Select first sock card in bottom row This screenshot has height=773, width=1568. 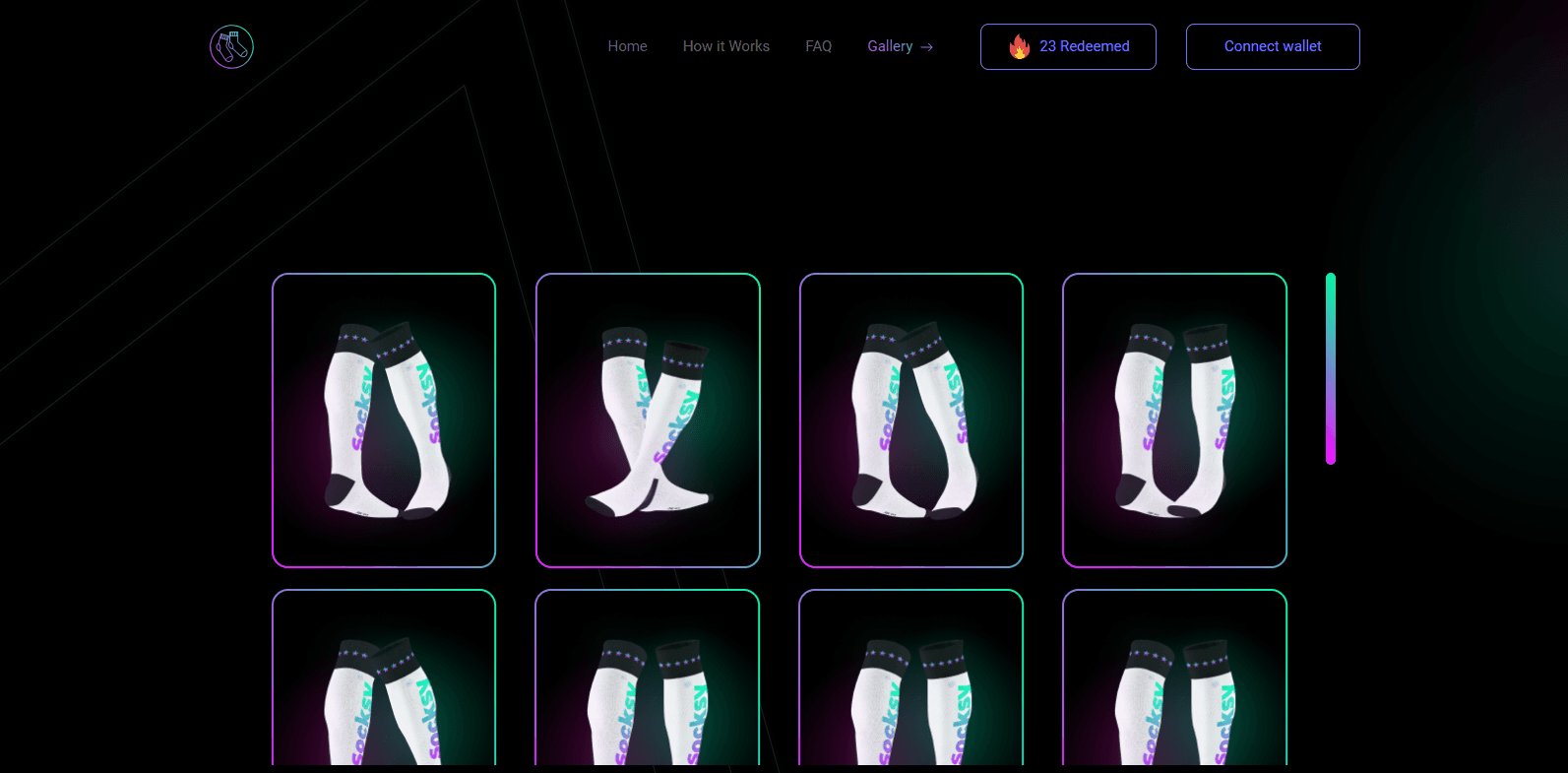click(x=384, y=677)
